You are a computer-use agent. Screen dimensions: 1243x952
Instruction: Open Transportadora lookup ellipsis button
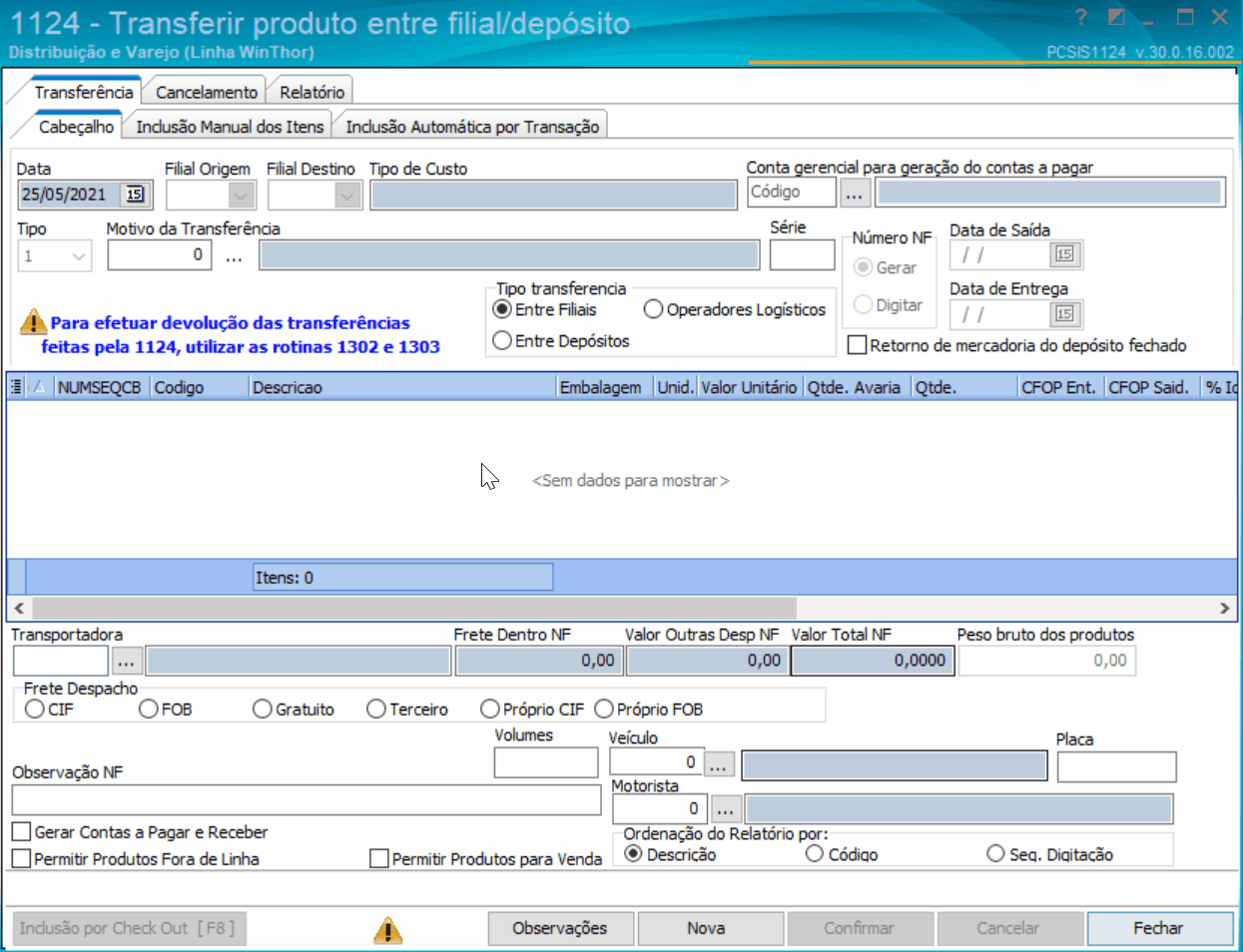coord(126,661)
